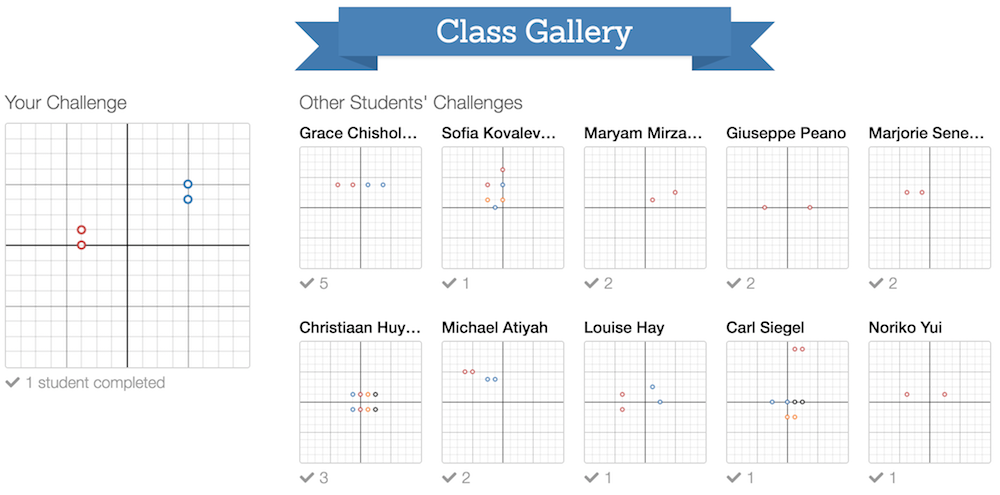The height and width of the screenshot is (495, 1000).
Task: Click the checkmark under Grace Chisholm's graph
Action: click(307, 284)
